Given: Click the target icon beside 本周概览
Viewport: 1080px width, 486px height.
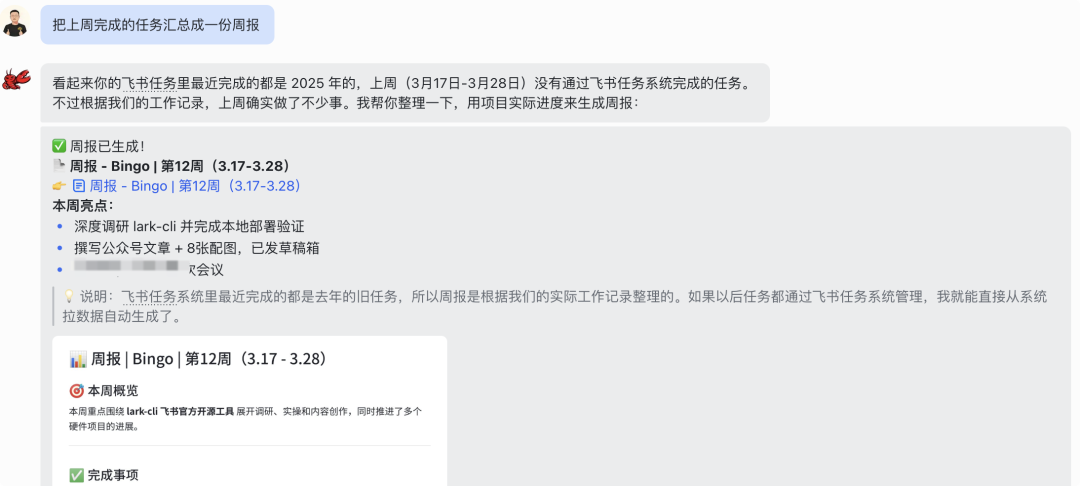Looking at the screenshot, I should (x=77, y=391).
